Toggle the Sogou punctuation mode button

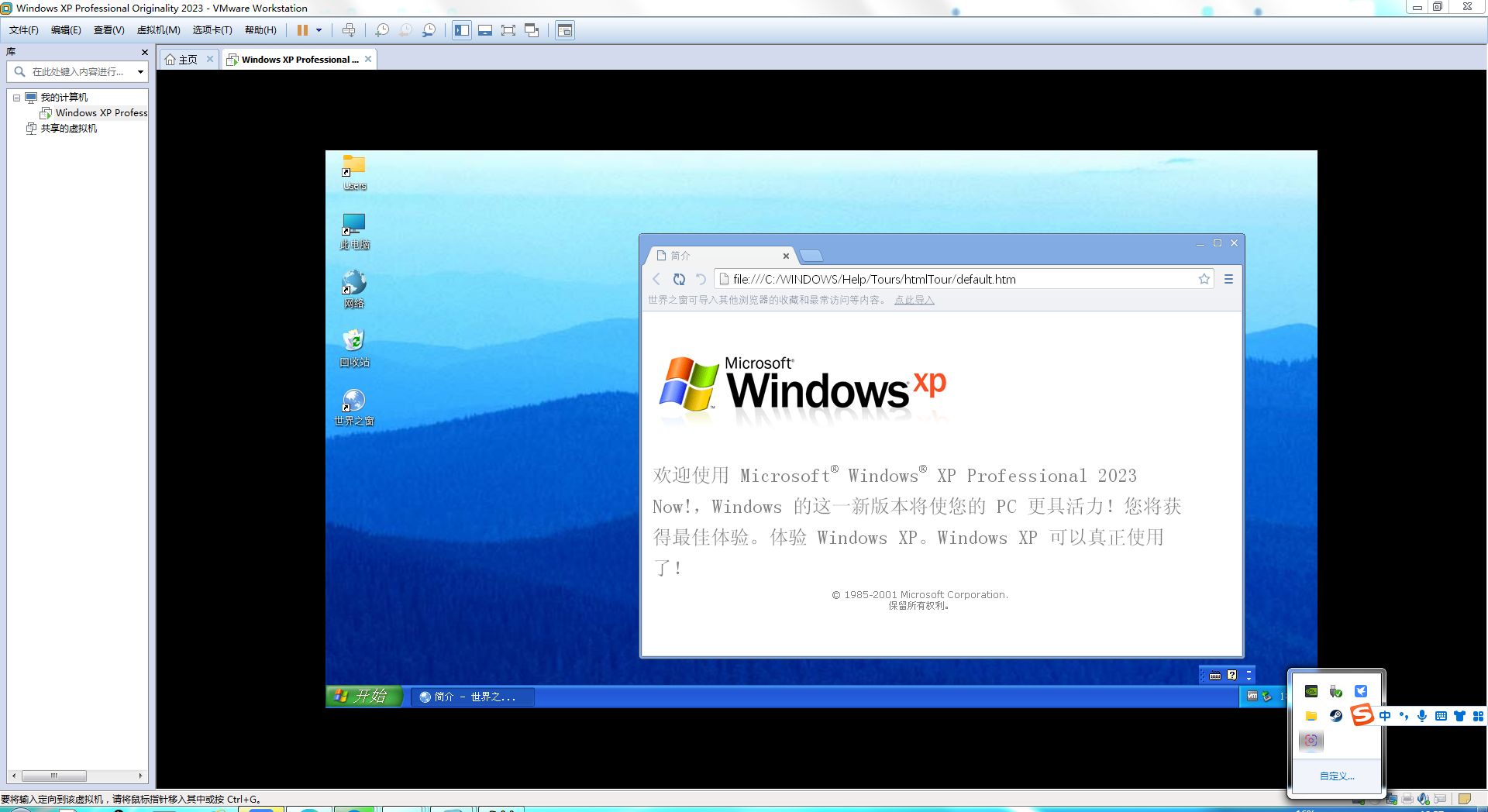(1404, 716)
